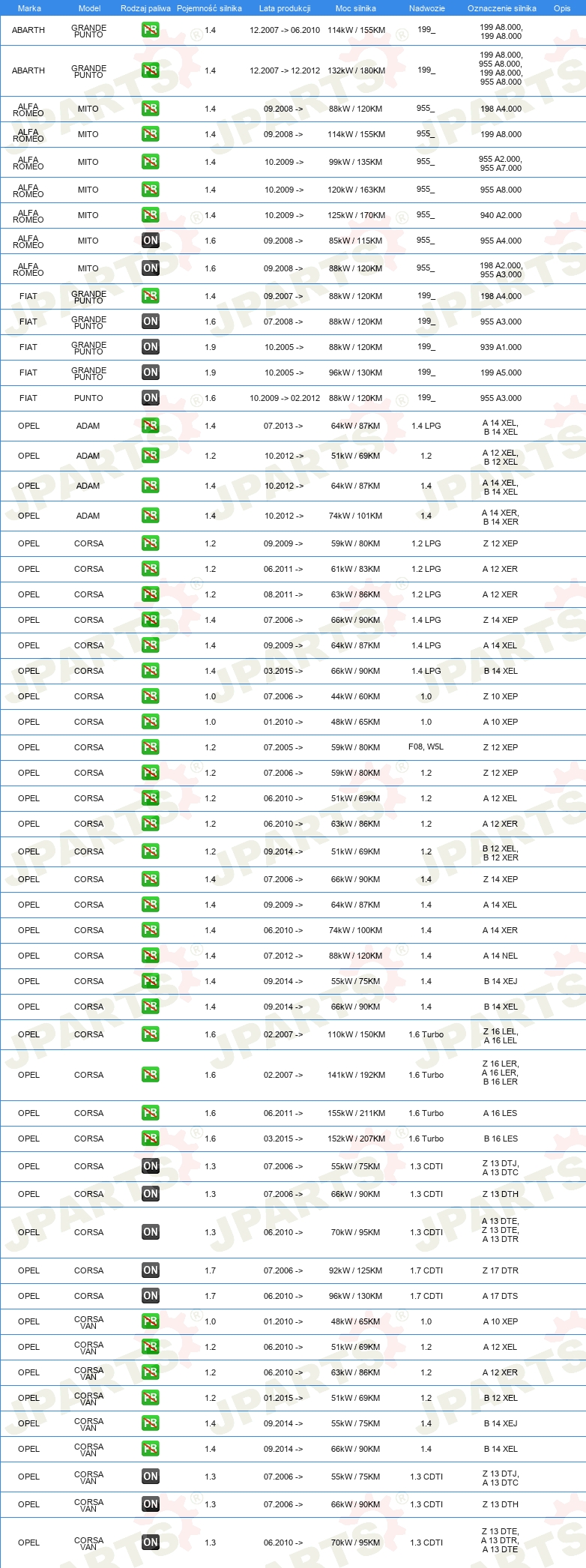Click petrol icon for Fiat Grande Punto 1.4
Screen dimensions: 586x1568
[x=151, y=296]
